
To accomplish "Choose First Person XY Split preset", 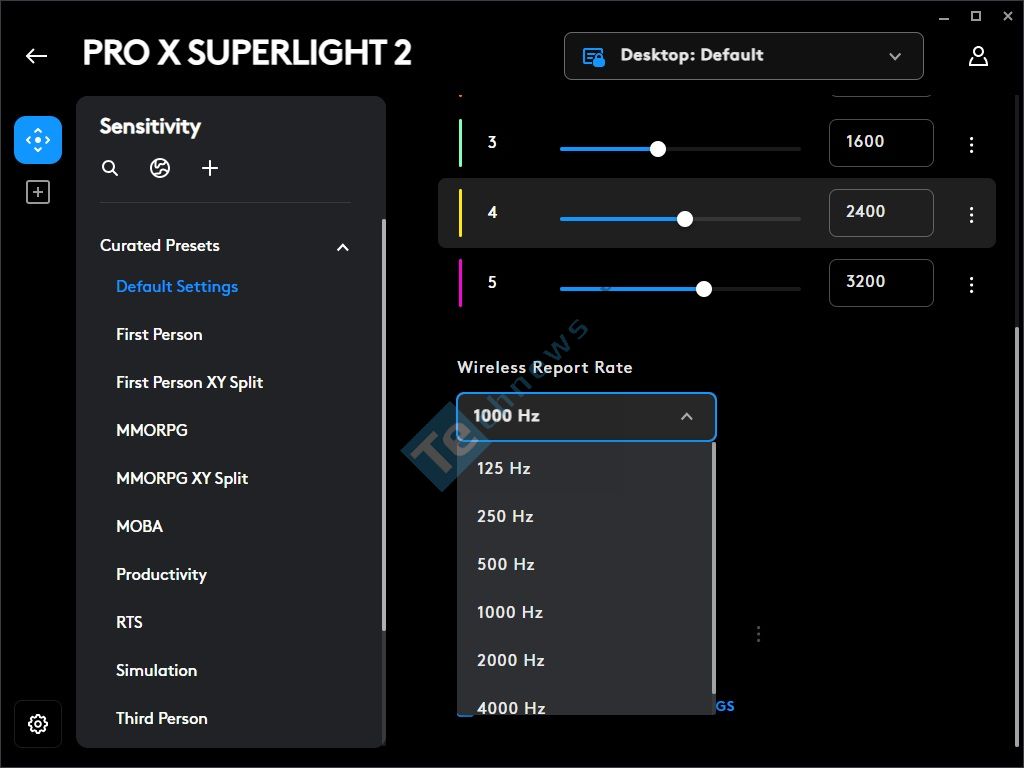I will point(189,383).
